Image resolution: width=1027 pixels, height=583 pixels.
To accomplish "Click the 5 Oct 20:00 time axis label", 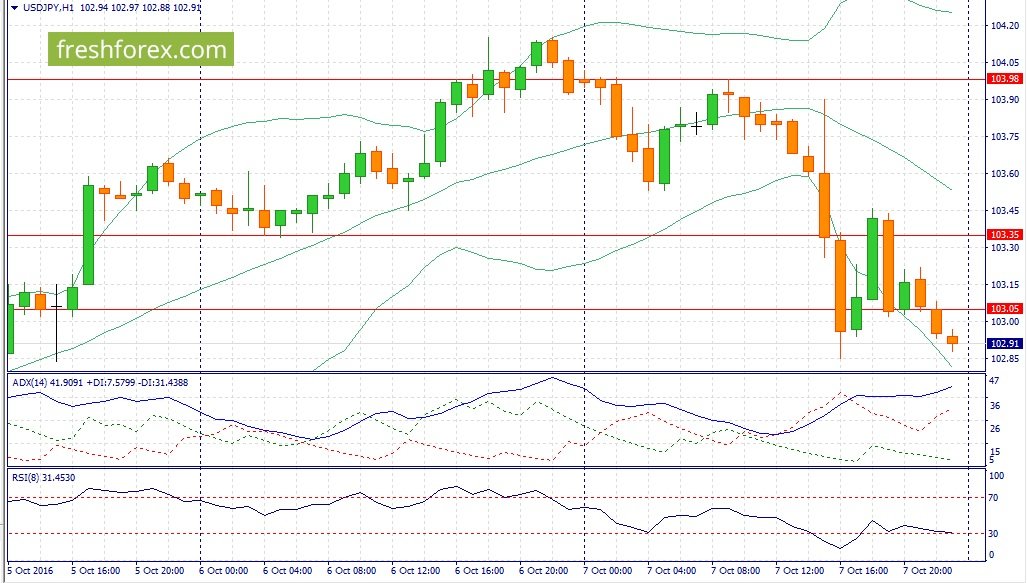I will (160, 571).
